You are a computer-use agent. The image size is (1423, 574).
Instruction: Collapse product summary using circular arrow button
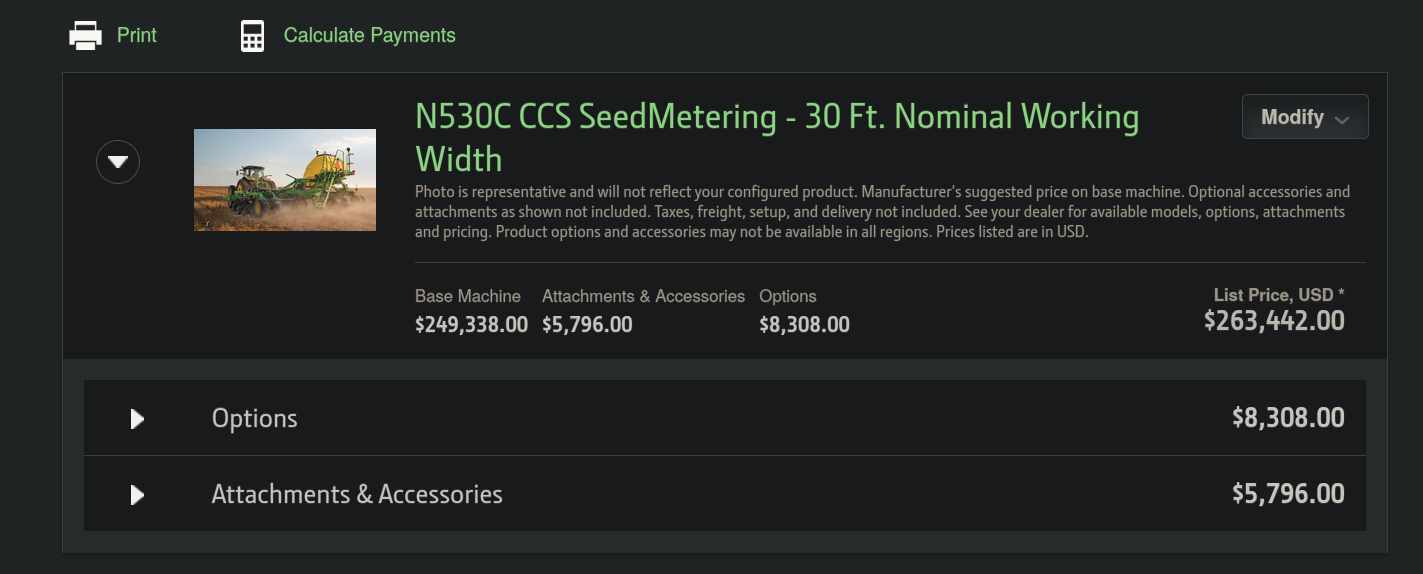118,161
